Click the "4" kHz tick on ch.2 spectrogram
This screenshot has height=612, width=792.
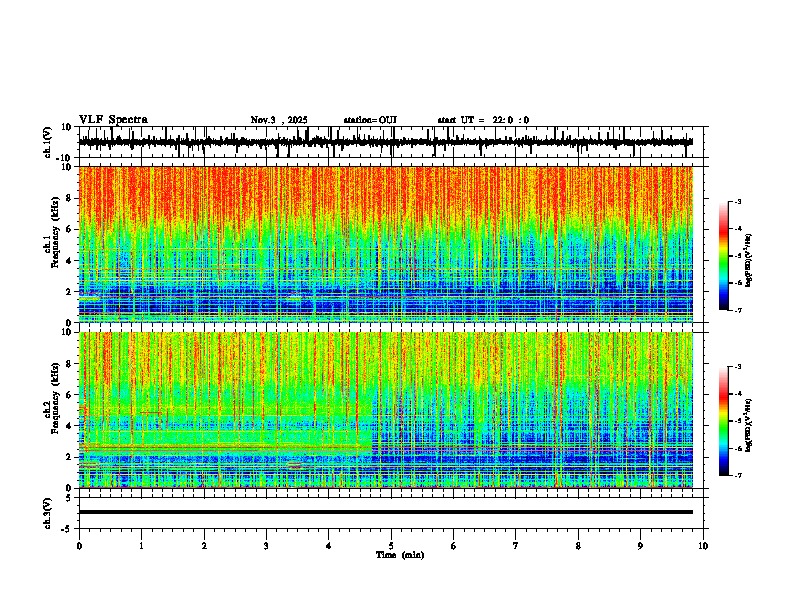[69, 426]
